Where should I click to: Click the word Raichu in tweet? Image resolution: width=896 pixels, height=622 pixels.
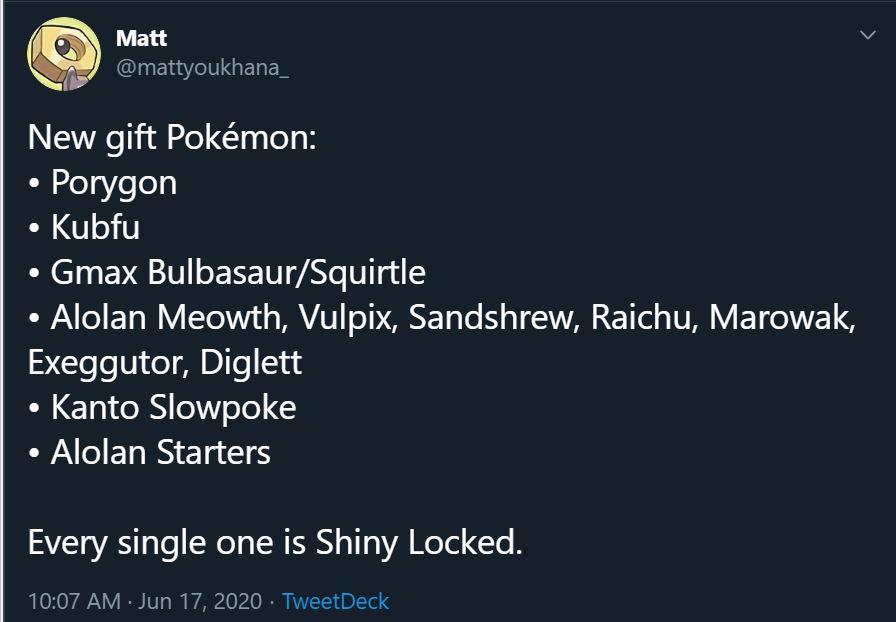pos(645,317)
